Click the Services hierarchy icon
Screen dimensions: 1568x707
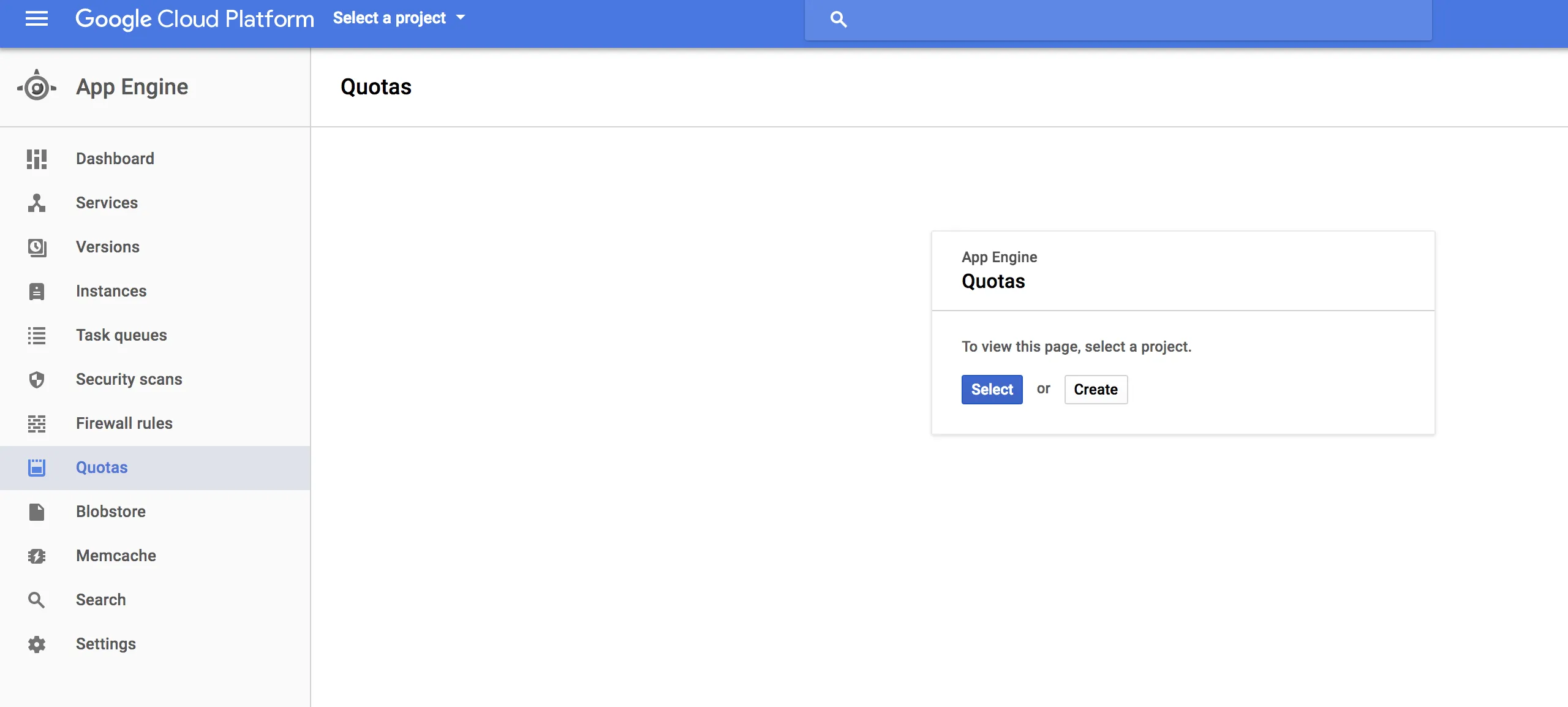pos(37,203)
